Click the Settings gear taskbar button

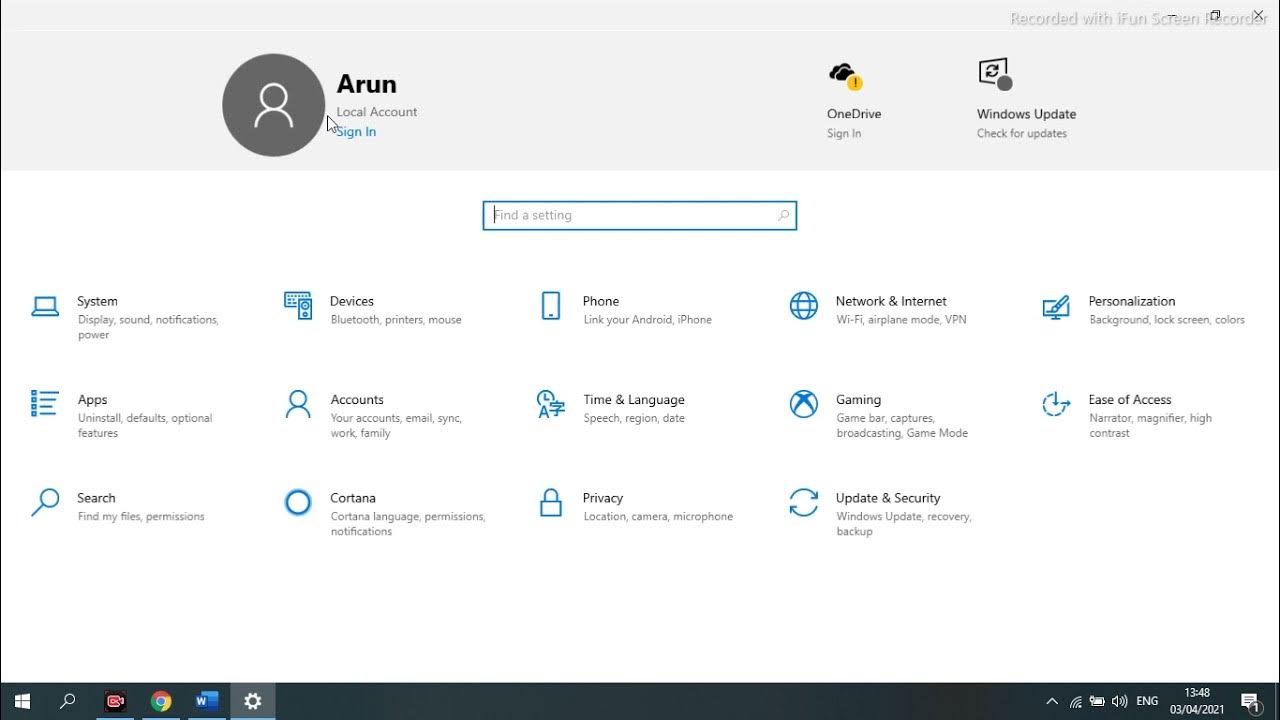[x=253, y=702]
